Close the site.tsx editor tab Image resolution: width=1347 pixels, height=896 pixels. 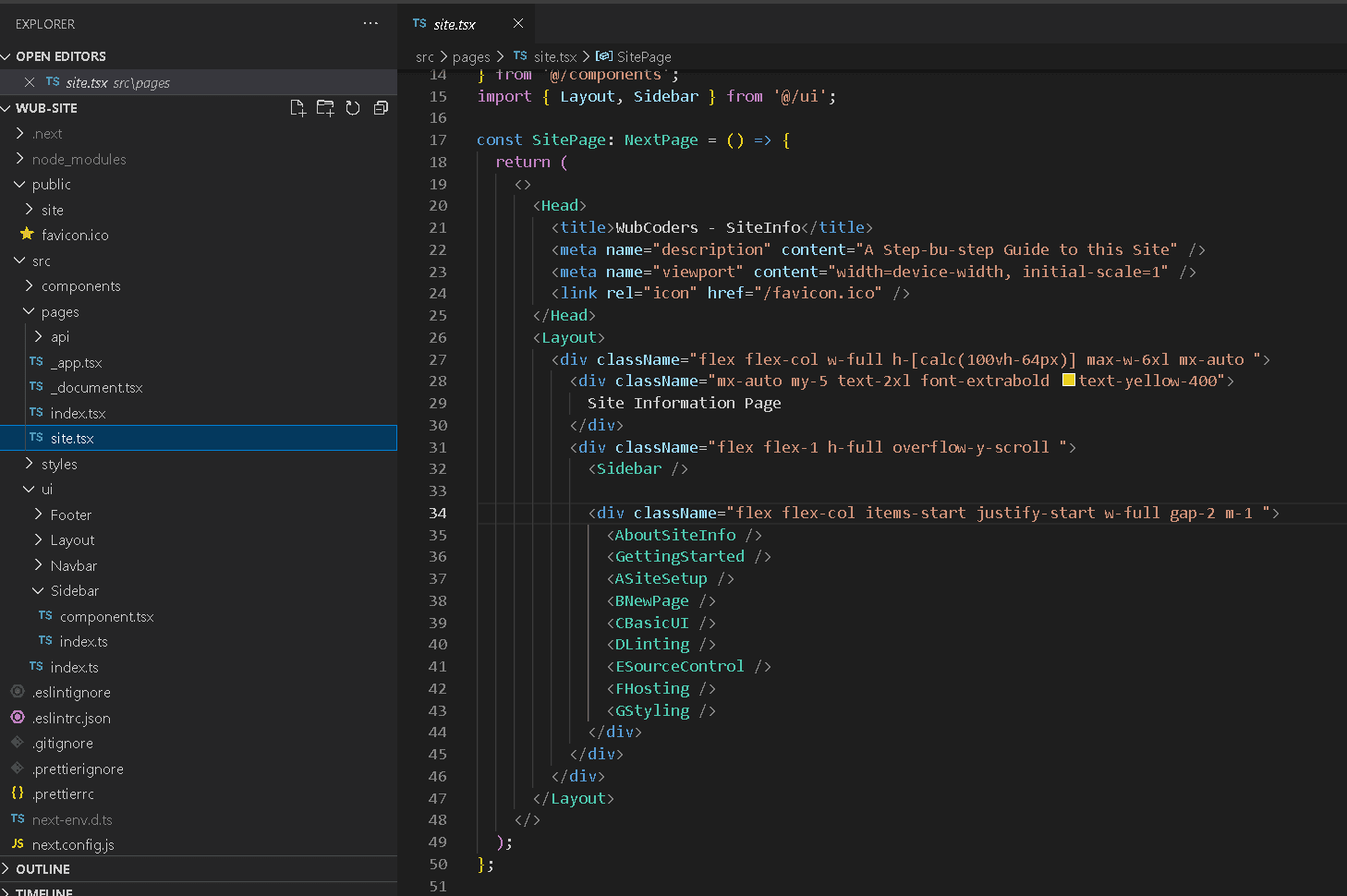(518, 24)
